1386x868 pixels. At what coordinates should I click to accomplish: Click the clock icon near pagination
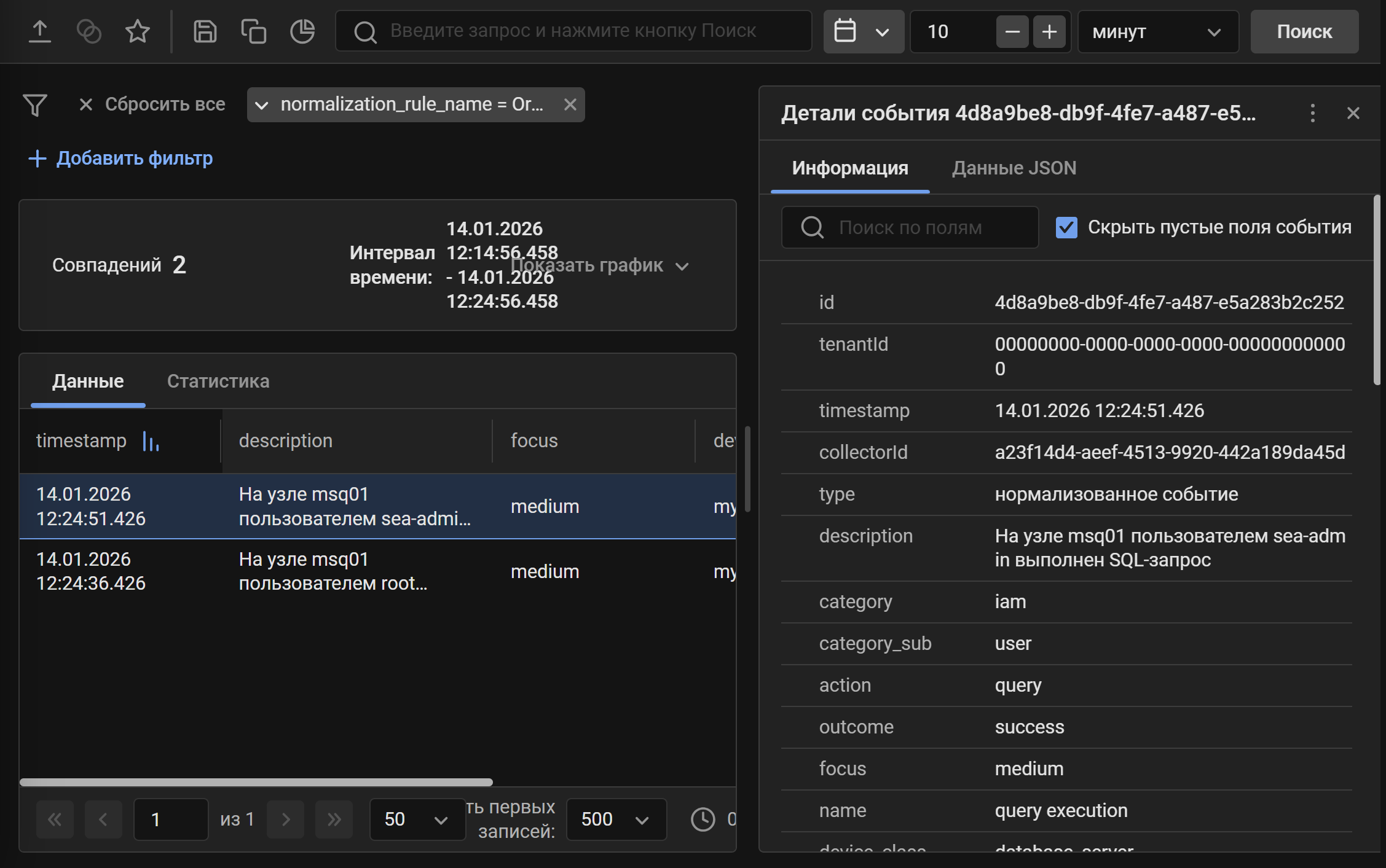click(703, 819)
